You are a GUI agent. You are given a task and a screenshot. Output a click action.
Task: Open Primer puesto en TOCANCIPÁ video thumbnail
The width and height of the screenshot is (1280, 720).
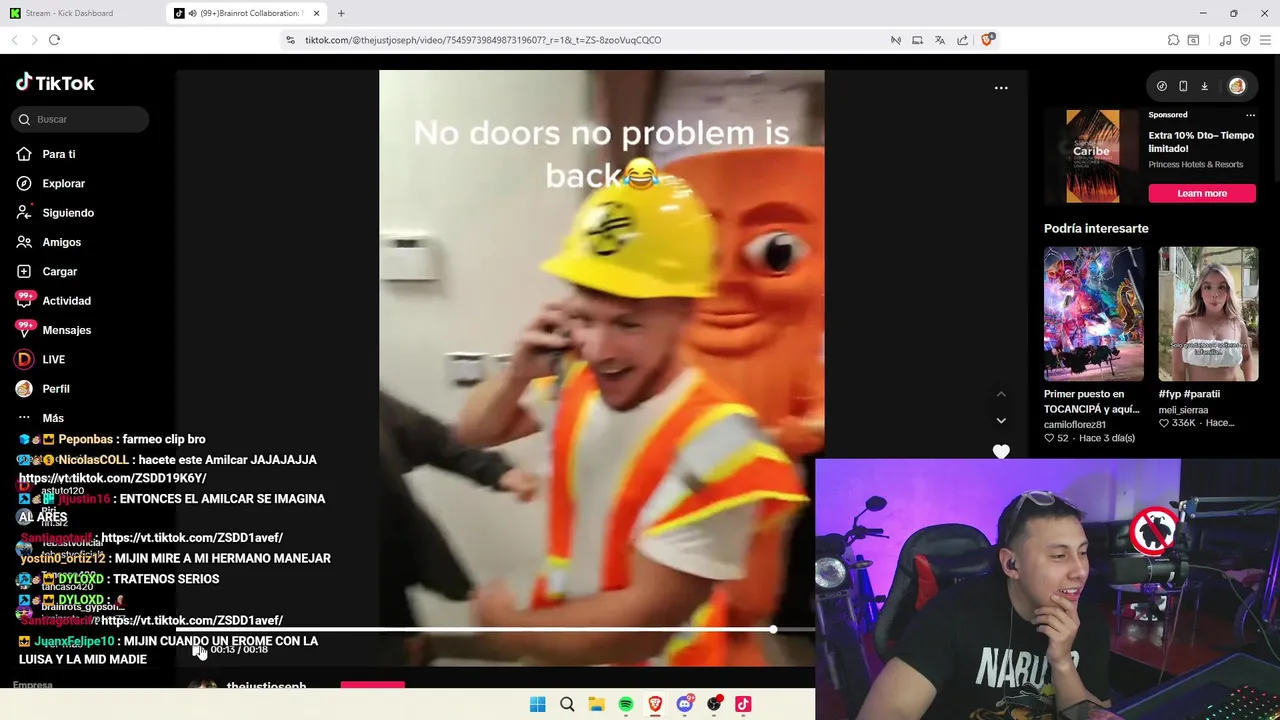[1094, 314]
